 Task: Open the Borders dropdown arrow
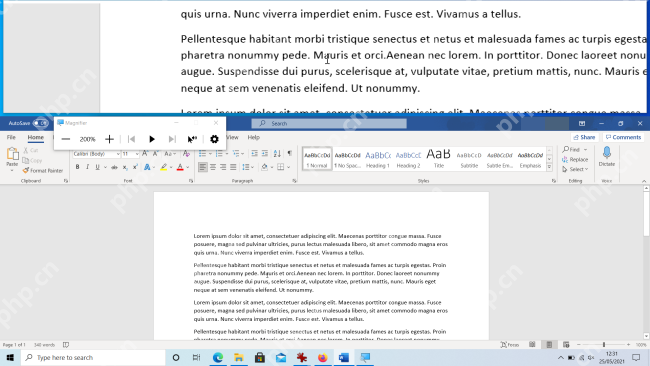pyautogui.click(x=289, y=167)
